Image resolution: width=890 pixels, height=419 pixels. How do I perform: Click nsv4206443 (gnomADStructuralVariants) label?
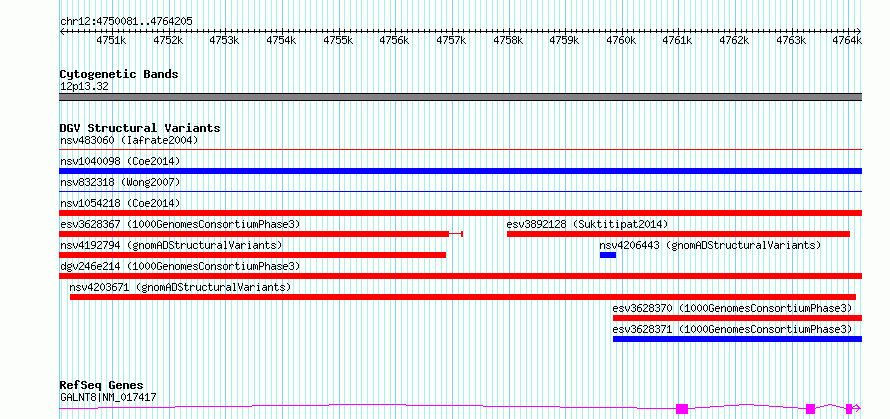[711, 245]
